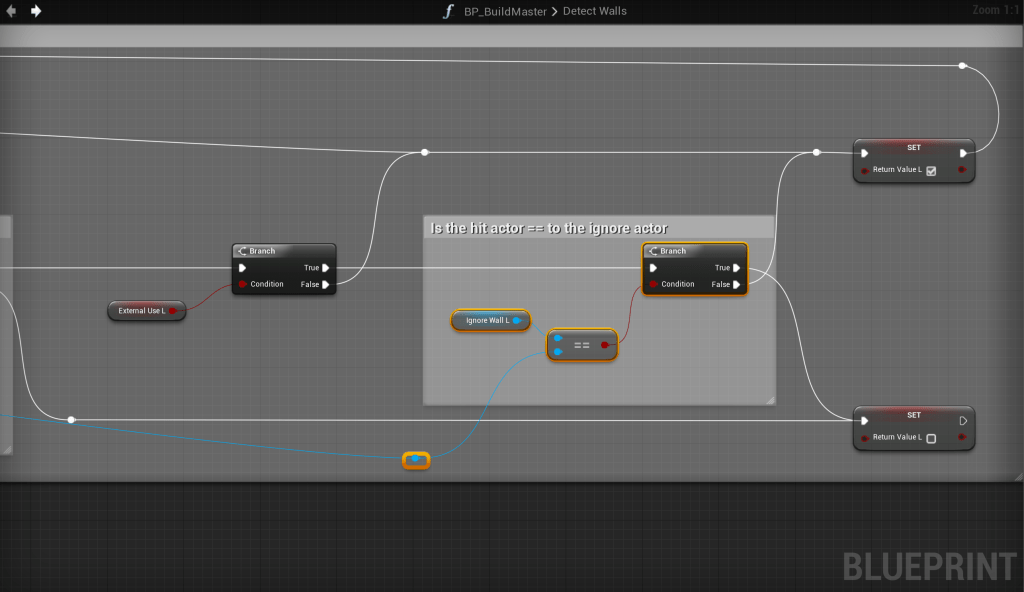Select comment titled 'Is the hit actor == to the ignore actor'
Viewport: 1024px width, 592px height.
click(x=549, y=228)
